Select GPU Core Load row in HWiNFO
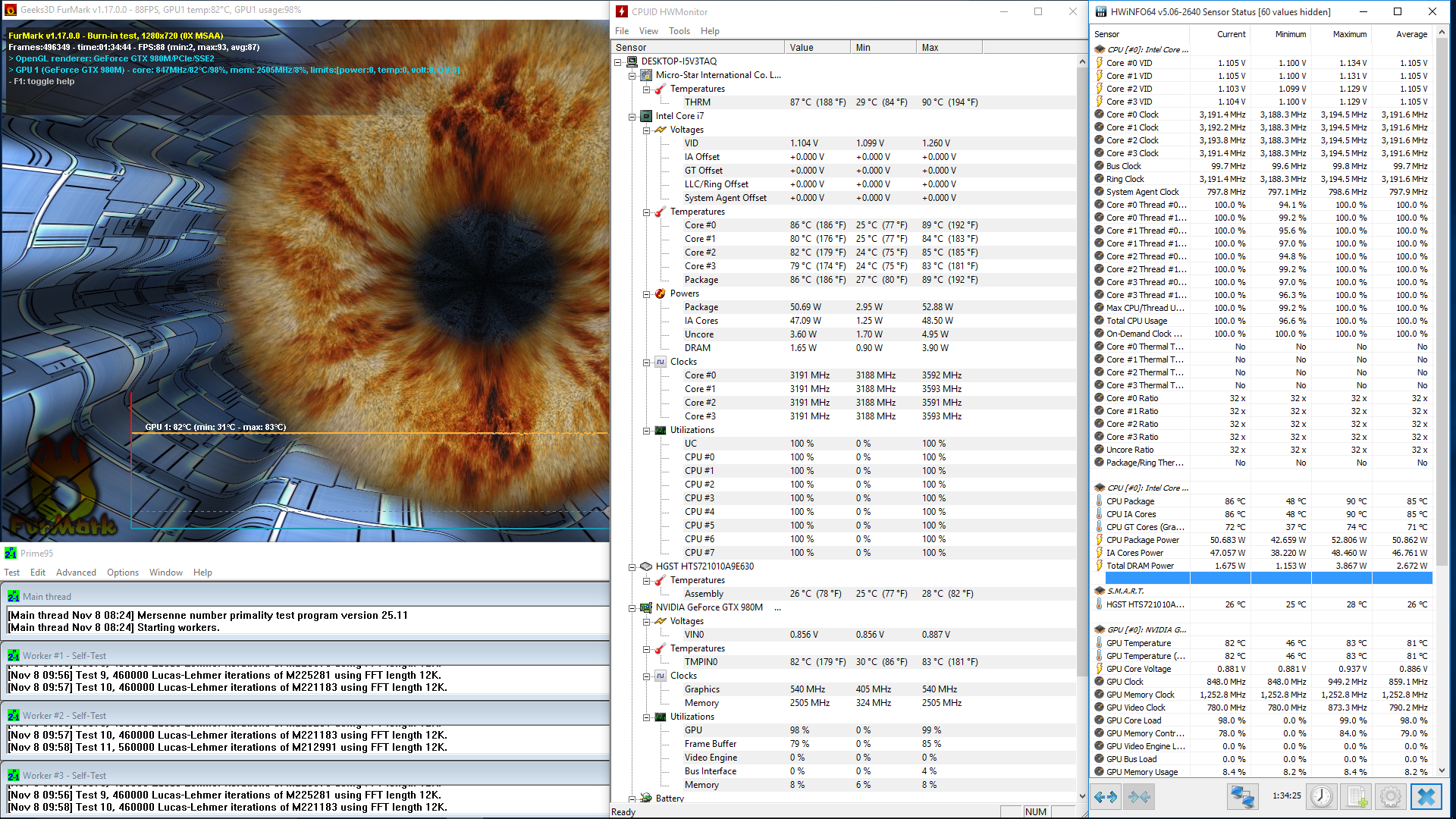This screenshot has height=819, width=1456. [x=1263, y=720]
